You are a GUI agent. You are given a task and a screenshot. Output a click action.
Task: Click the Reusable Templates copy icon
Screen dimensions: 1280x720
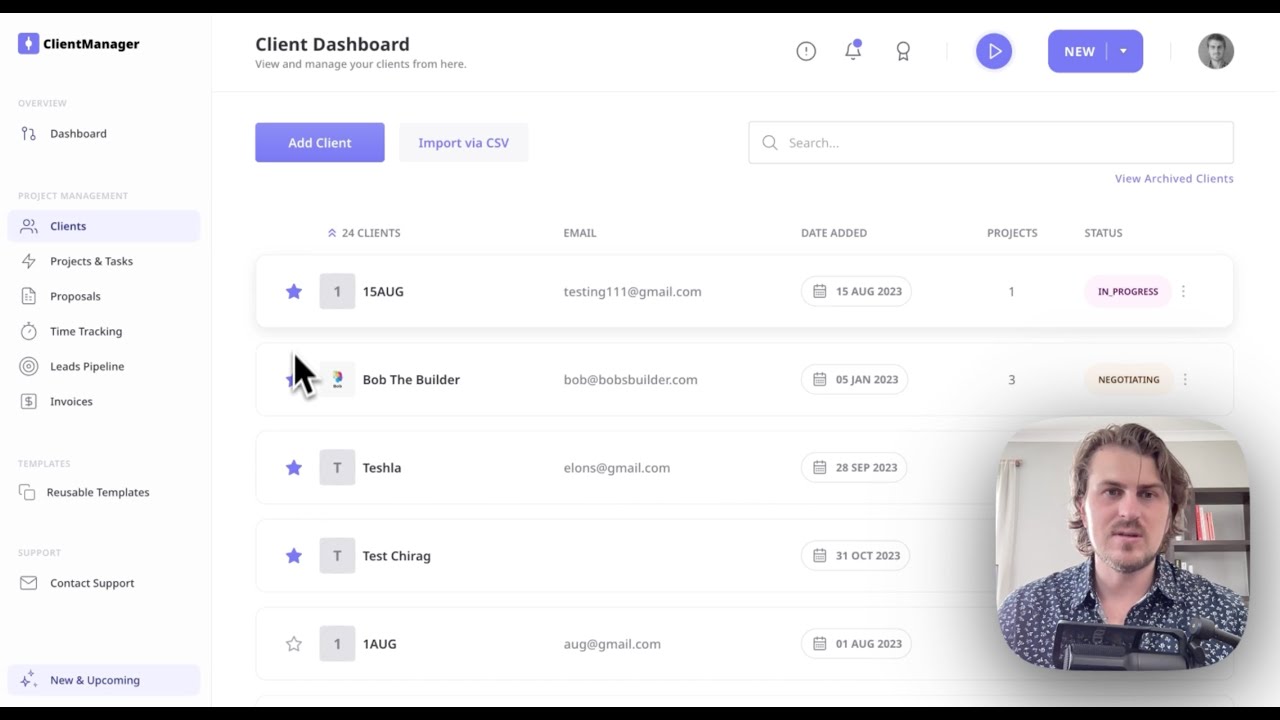click(x=27, y=492)
